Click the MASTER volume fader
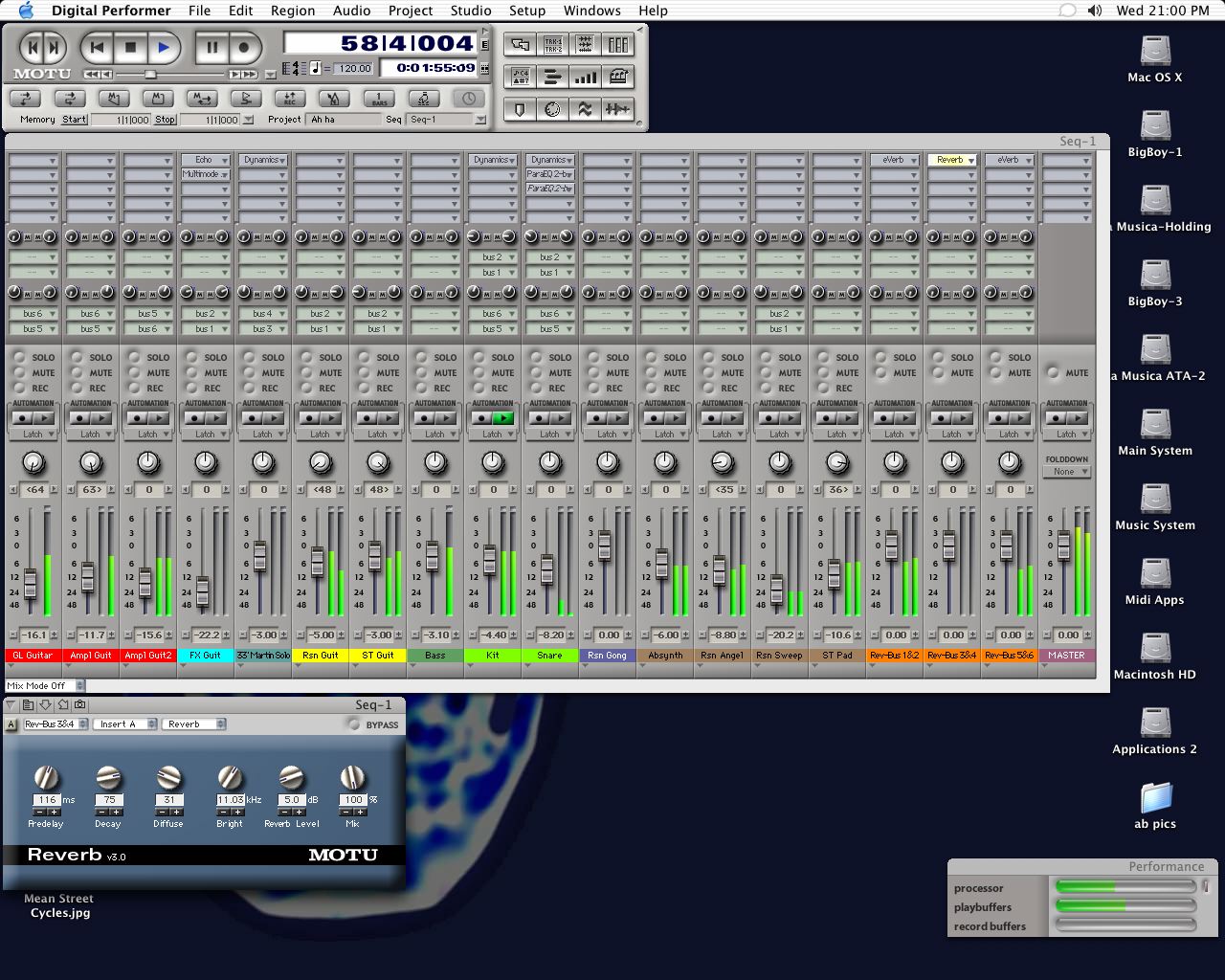The height and width of the screenshot is (980, 1225). [x=1063, y=546]
